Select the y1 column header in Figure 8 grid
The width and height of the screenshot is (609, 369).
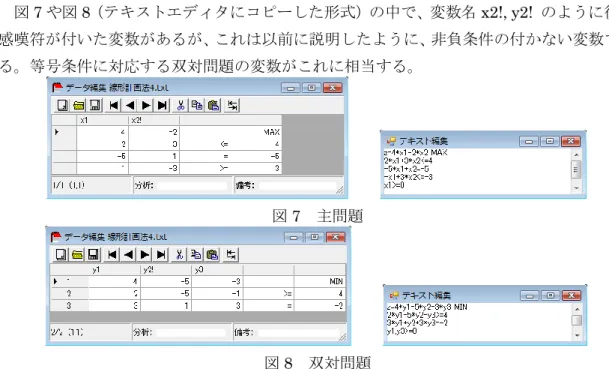coord(115,270)
